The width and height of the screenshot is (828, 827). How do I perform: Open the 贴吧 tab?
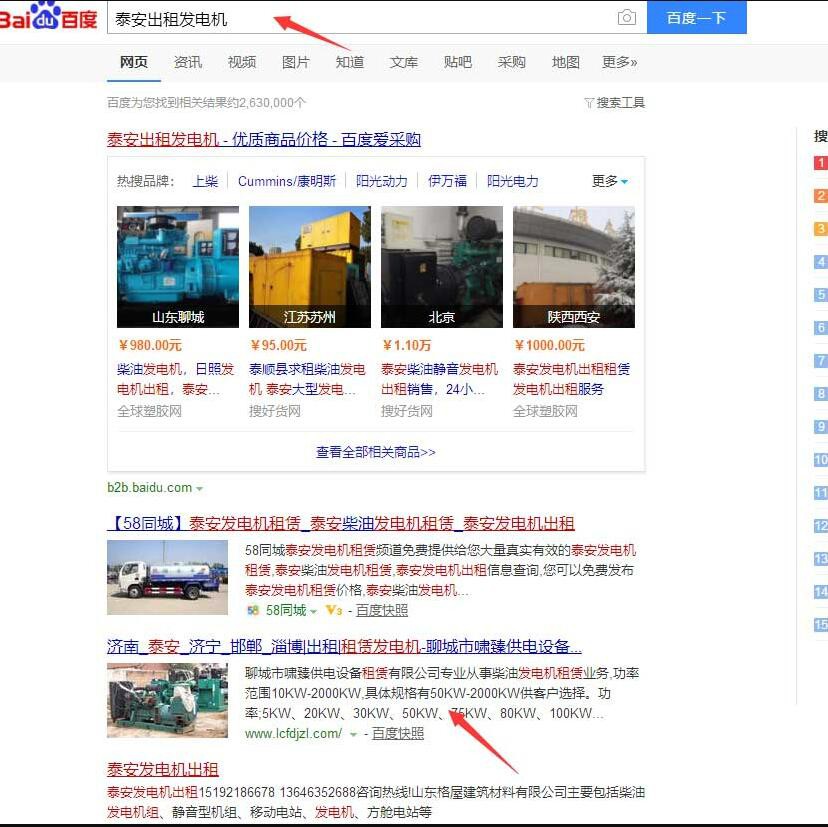(x=458, y=62)
